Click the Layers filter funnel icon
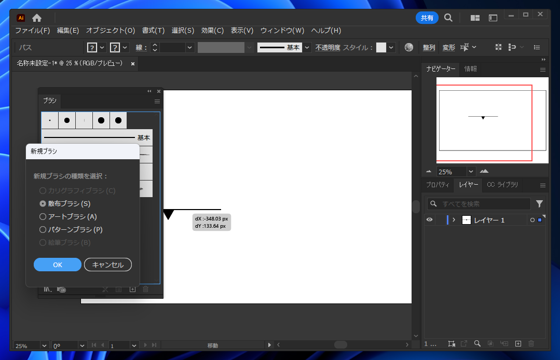The height and width of the screenshot is (360, 560). tap(539, 204)
